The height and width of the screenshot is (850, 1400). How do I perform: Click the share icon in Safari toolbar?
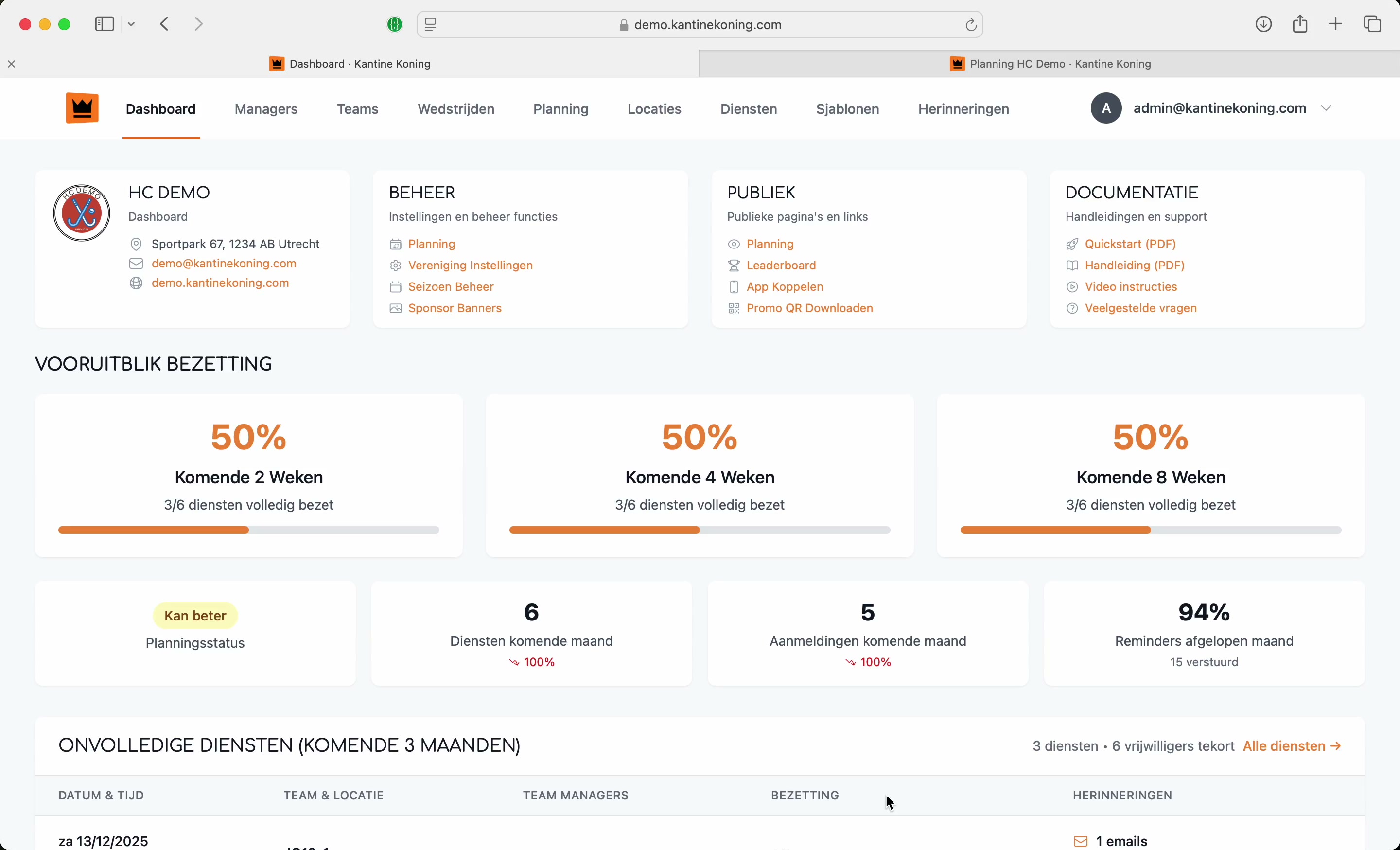(x=1300, y=24)
